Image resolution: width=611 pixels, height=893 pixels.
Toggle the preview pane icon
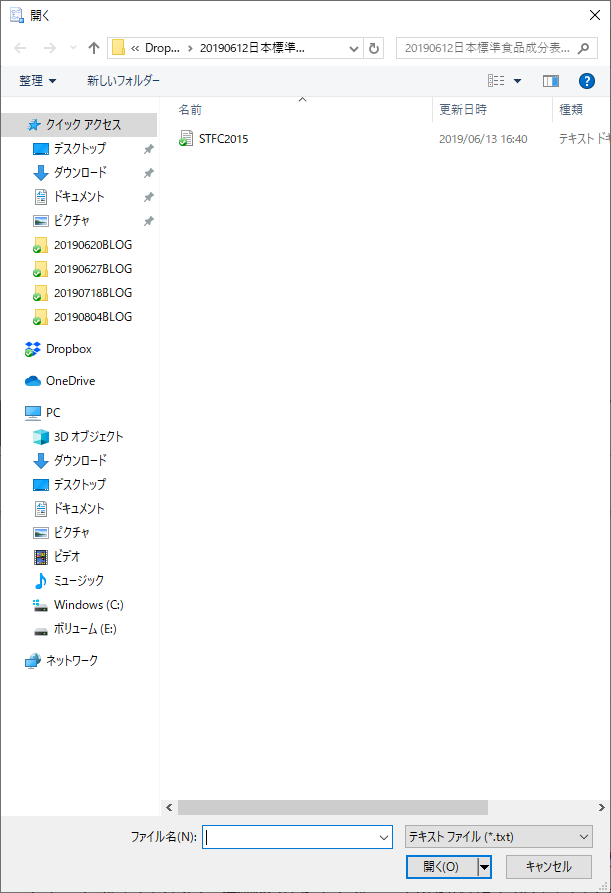pyautogui.click(x=551, y=81)
